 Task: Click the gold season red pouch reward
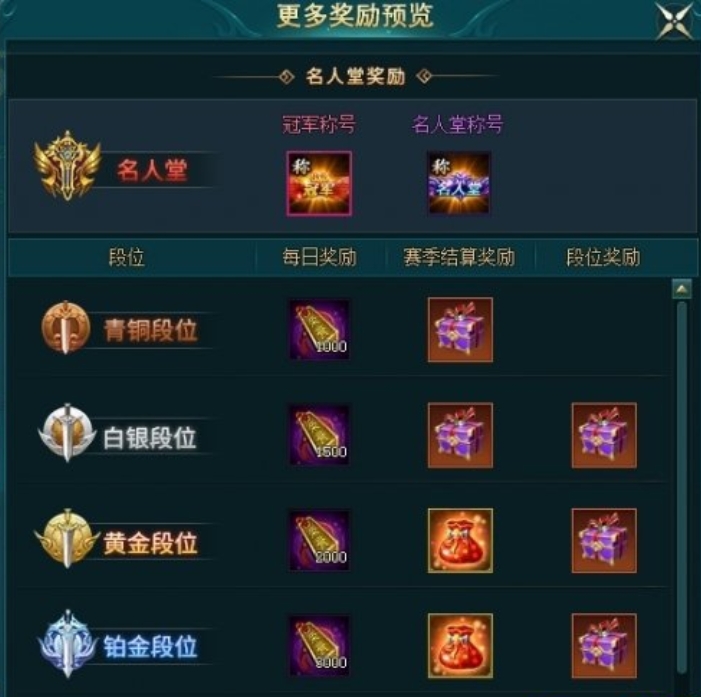click(x=460, y=541)
